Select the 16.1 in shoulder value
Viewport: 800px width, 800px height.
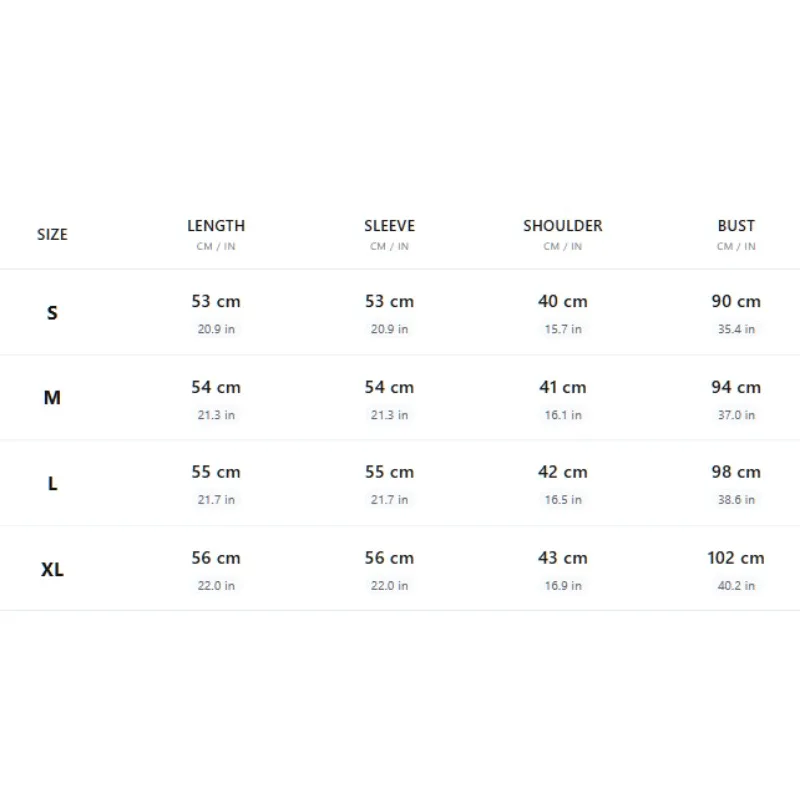click(563, 415)
